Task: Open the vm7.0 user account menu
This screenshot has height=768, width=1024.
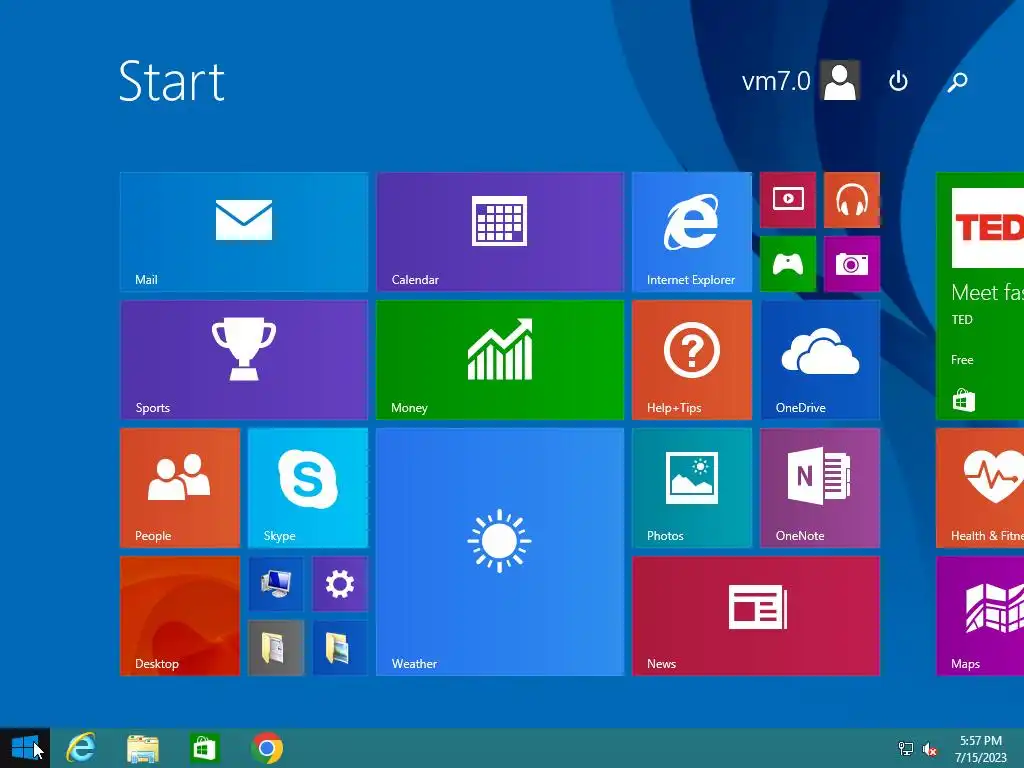Action: coord(801,81)
